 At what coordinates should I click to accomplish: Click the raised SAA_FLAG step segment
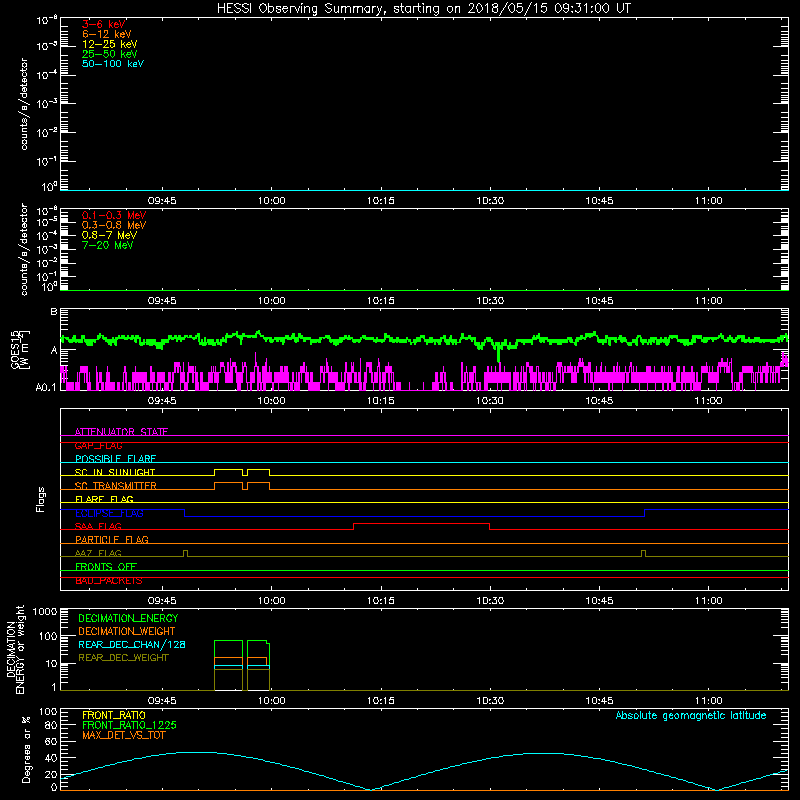pyautogui.click(x=421, y=523)
